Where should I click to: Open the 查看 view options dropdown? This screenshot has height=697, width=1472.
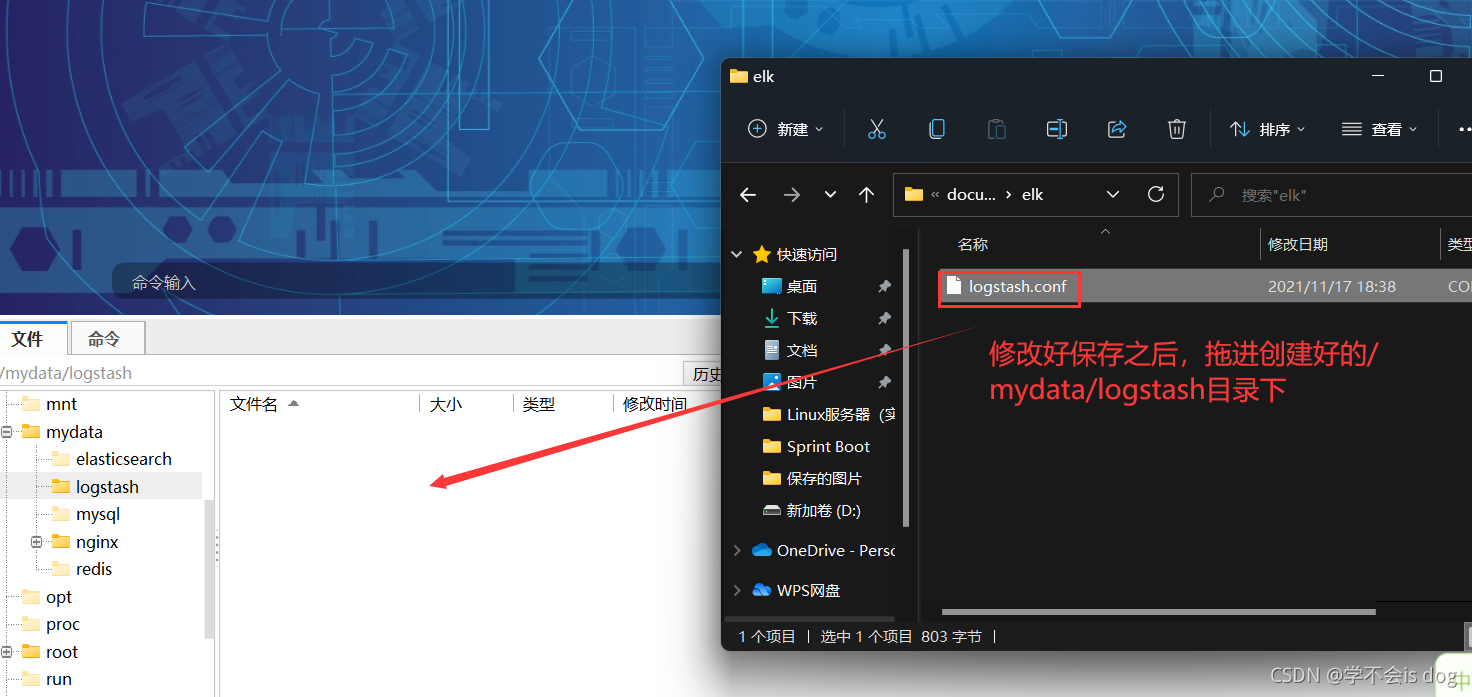coord(1378,128)
